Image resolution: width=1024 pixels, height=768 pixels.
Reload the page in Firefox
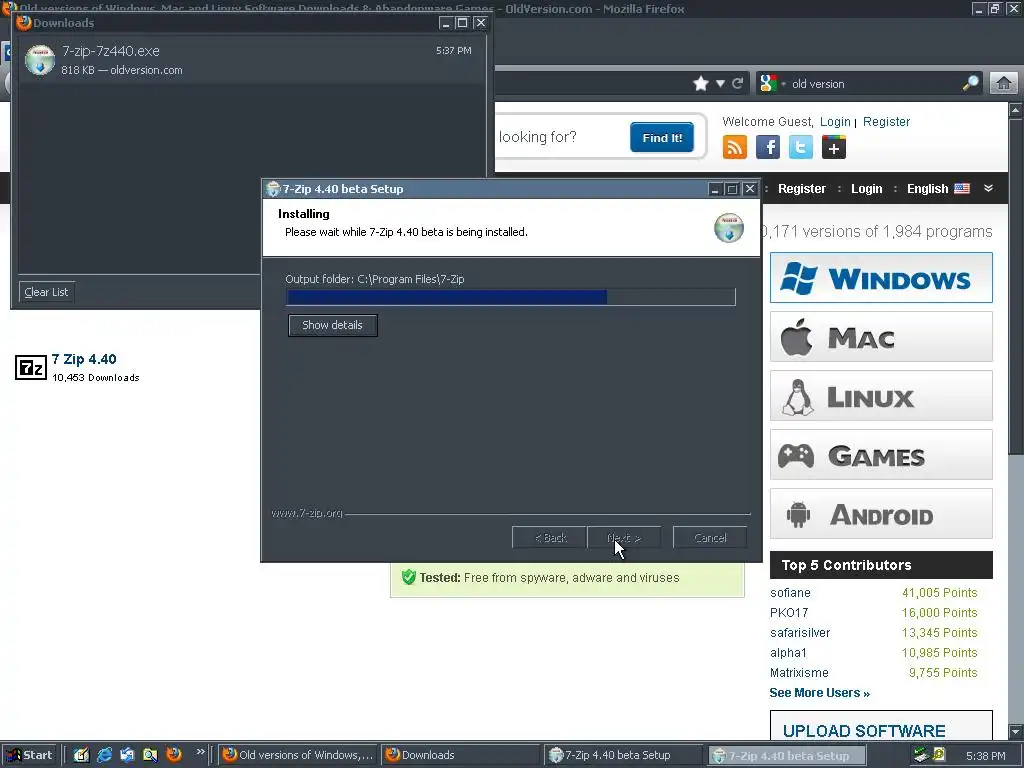738,84
